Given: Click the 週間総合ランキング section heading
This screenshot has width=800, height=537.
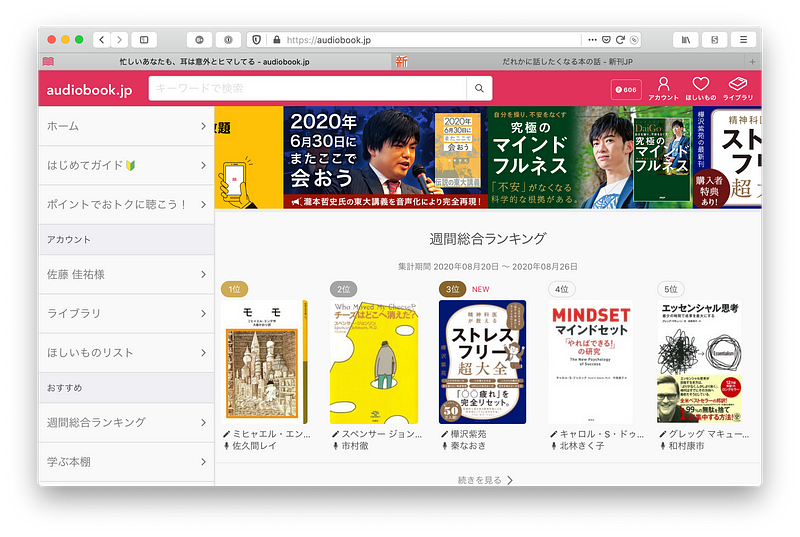Looking at the screenshot, I should [488, 239].
